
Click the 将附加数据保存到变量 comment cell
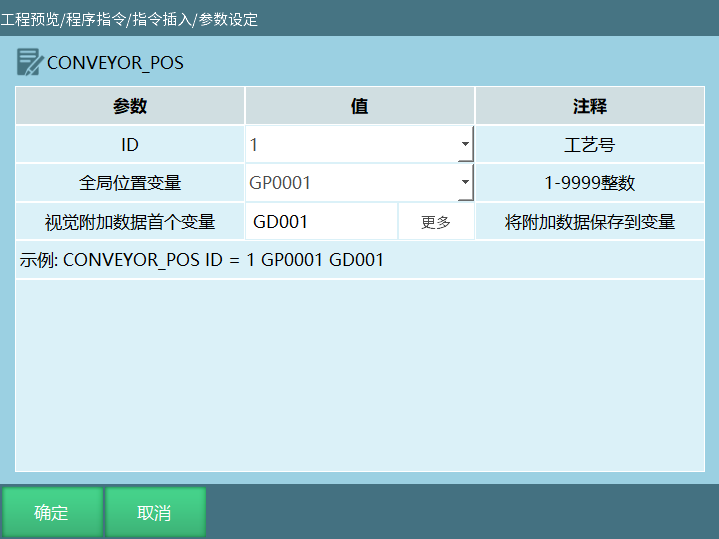[x=589, y=222]
